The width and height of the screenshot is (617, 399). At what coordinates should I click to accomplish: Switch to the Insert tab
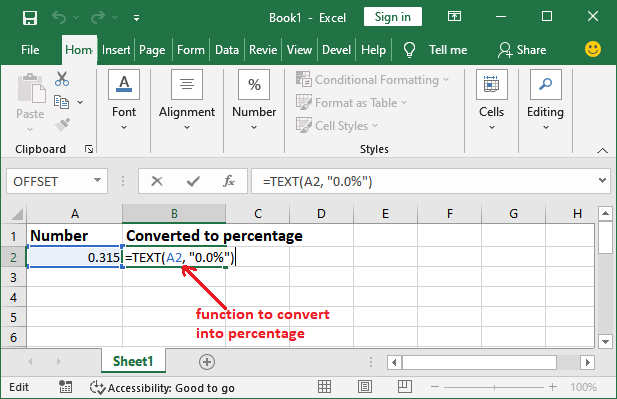coord(116,50)
